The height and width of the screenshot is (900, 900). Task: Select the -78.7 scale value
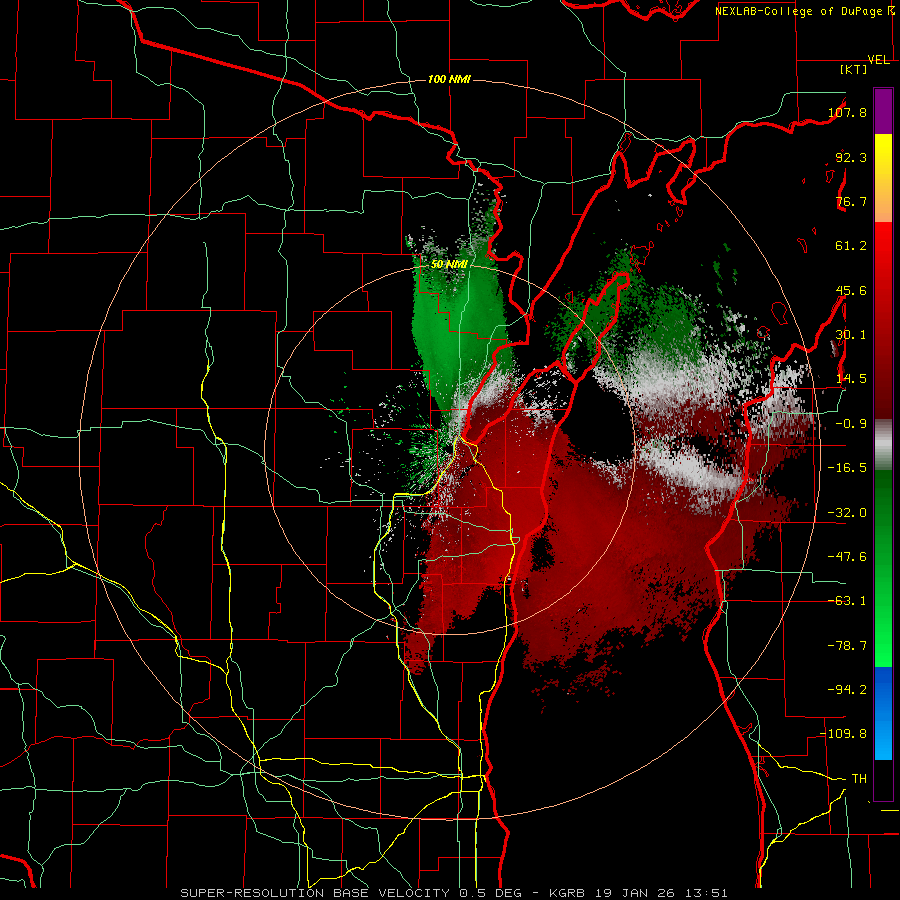click(847, 646)
